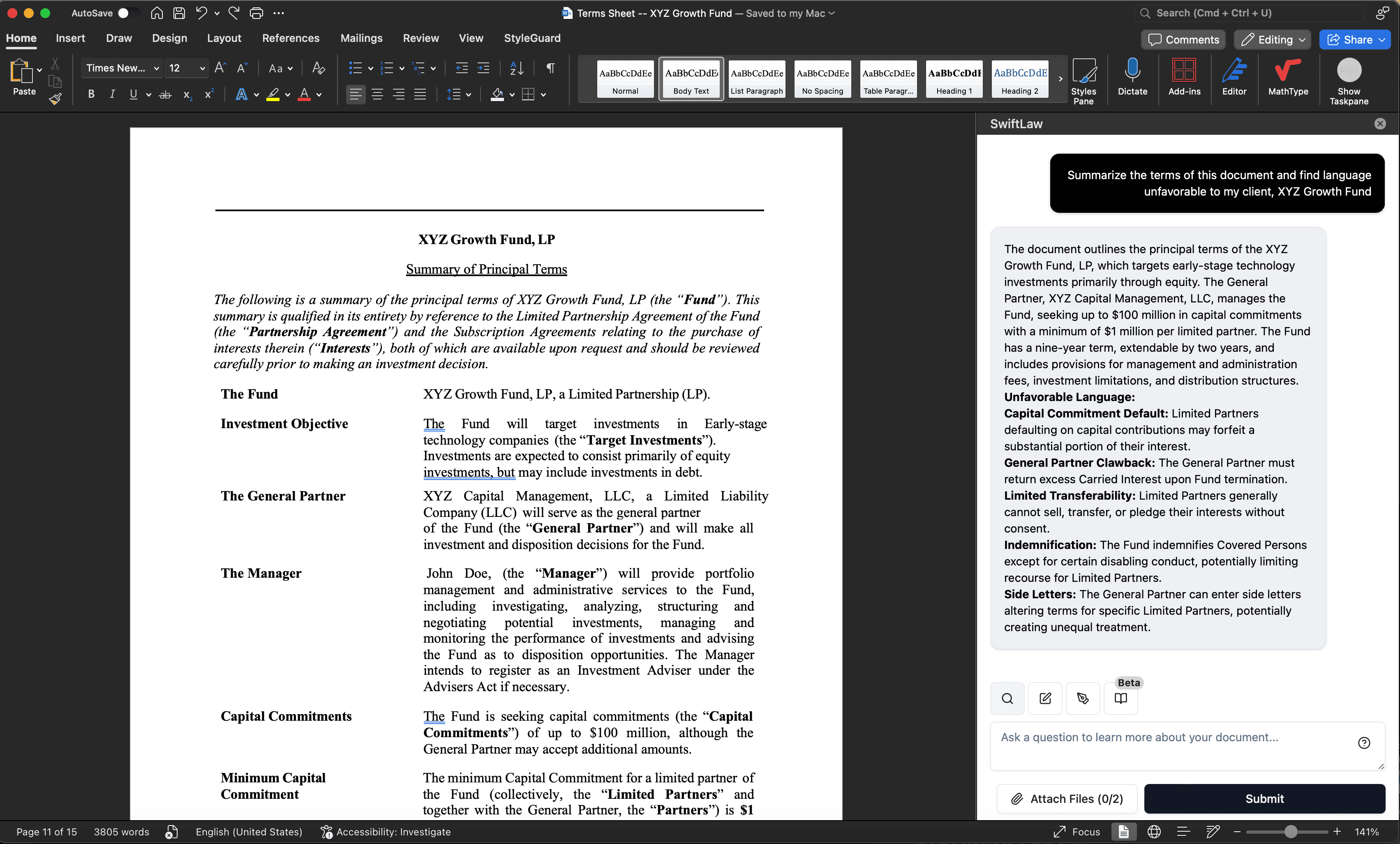Toggle Focus mode in status bar
This screenshot has width=1400, height=844.
(1077, 832)
